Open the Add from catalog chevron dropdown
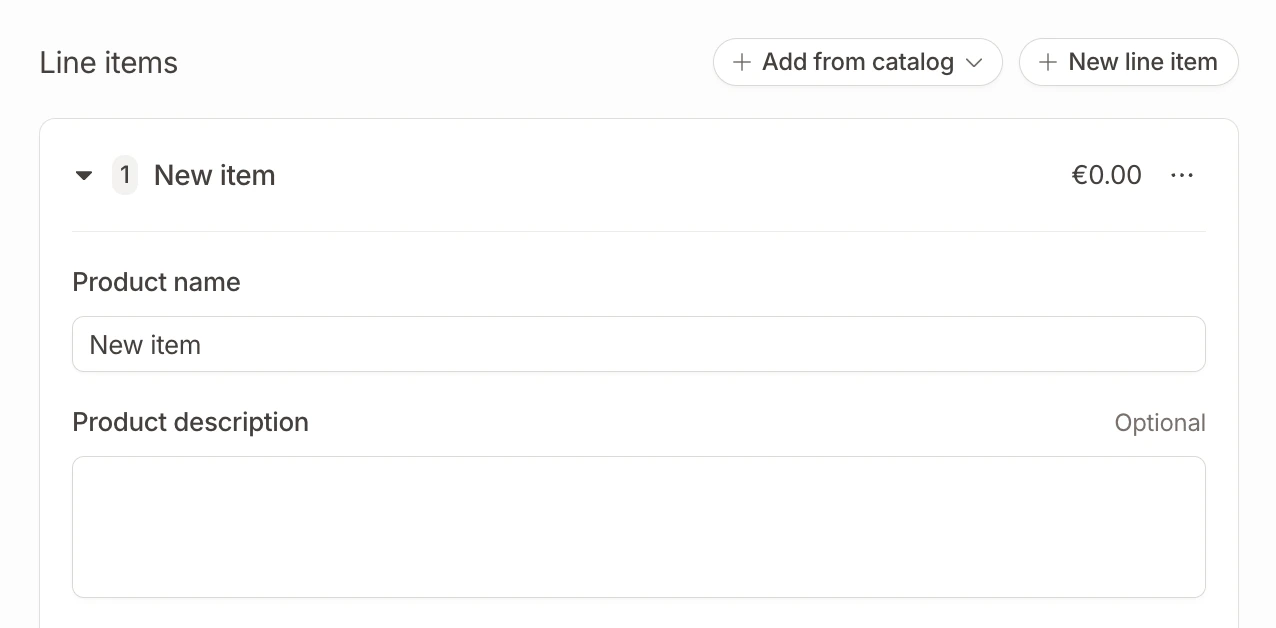The image size is (1276, 628). coord(974,63)
